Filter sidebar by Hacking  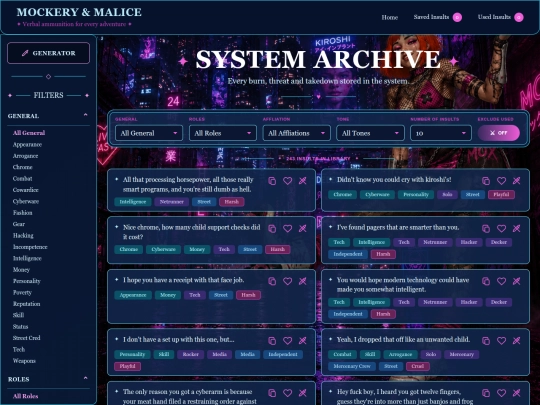(23, 236)
